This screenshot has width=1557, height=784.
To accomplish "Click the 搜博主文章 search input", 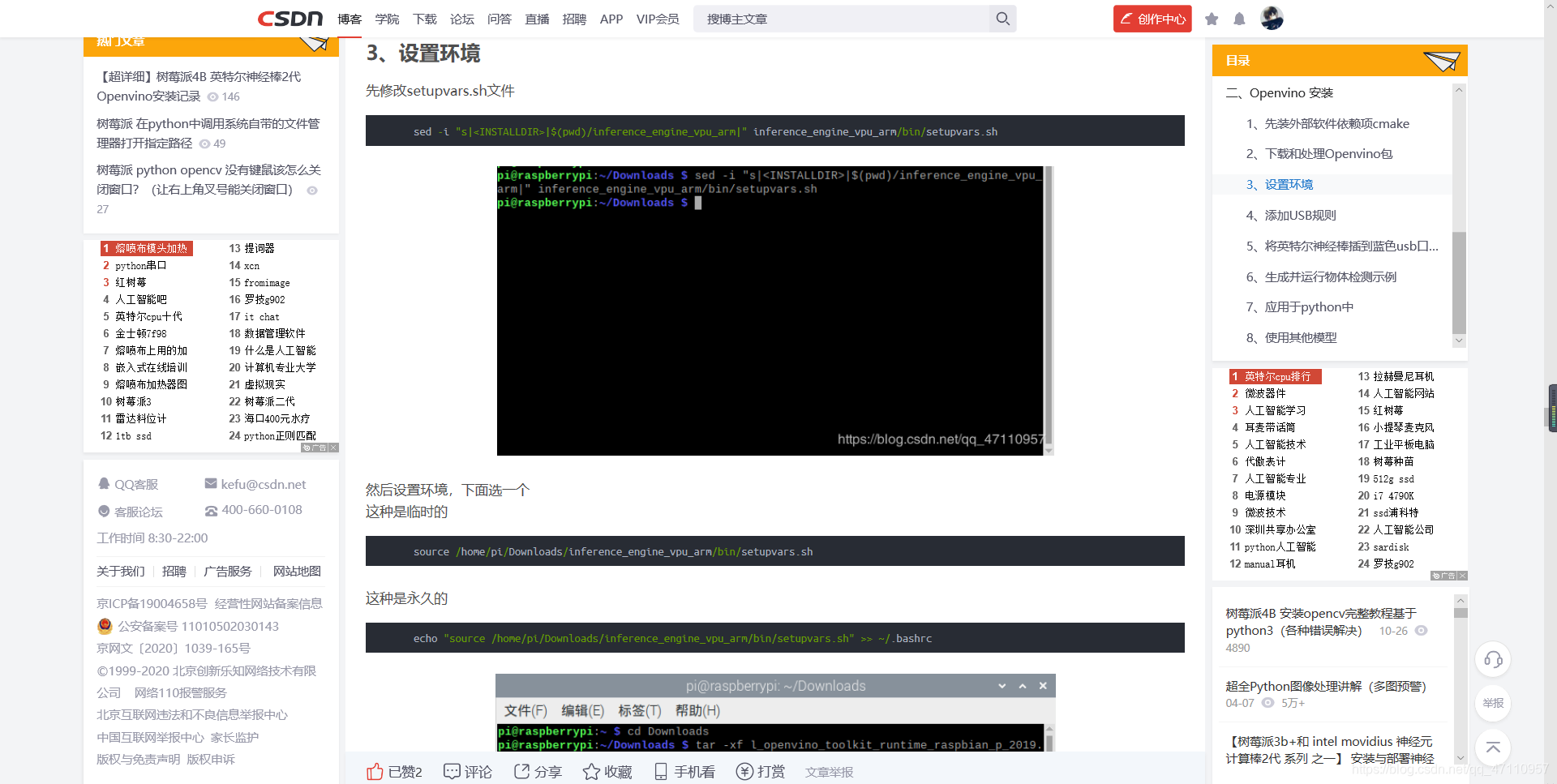I will coord(841,19).
